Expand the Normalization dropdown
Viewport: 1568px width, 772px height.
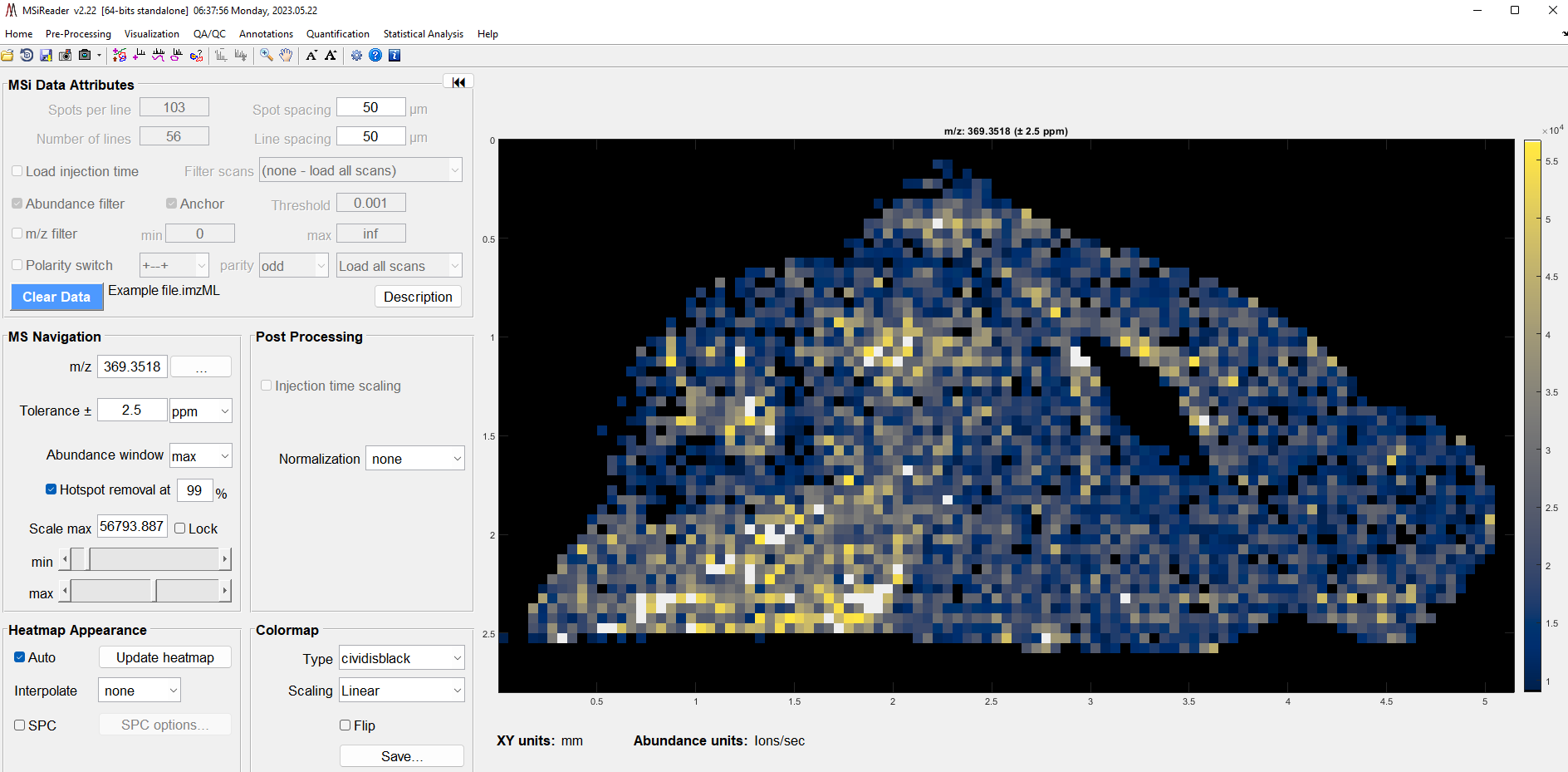[x=415, y=459]
